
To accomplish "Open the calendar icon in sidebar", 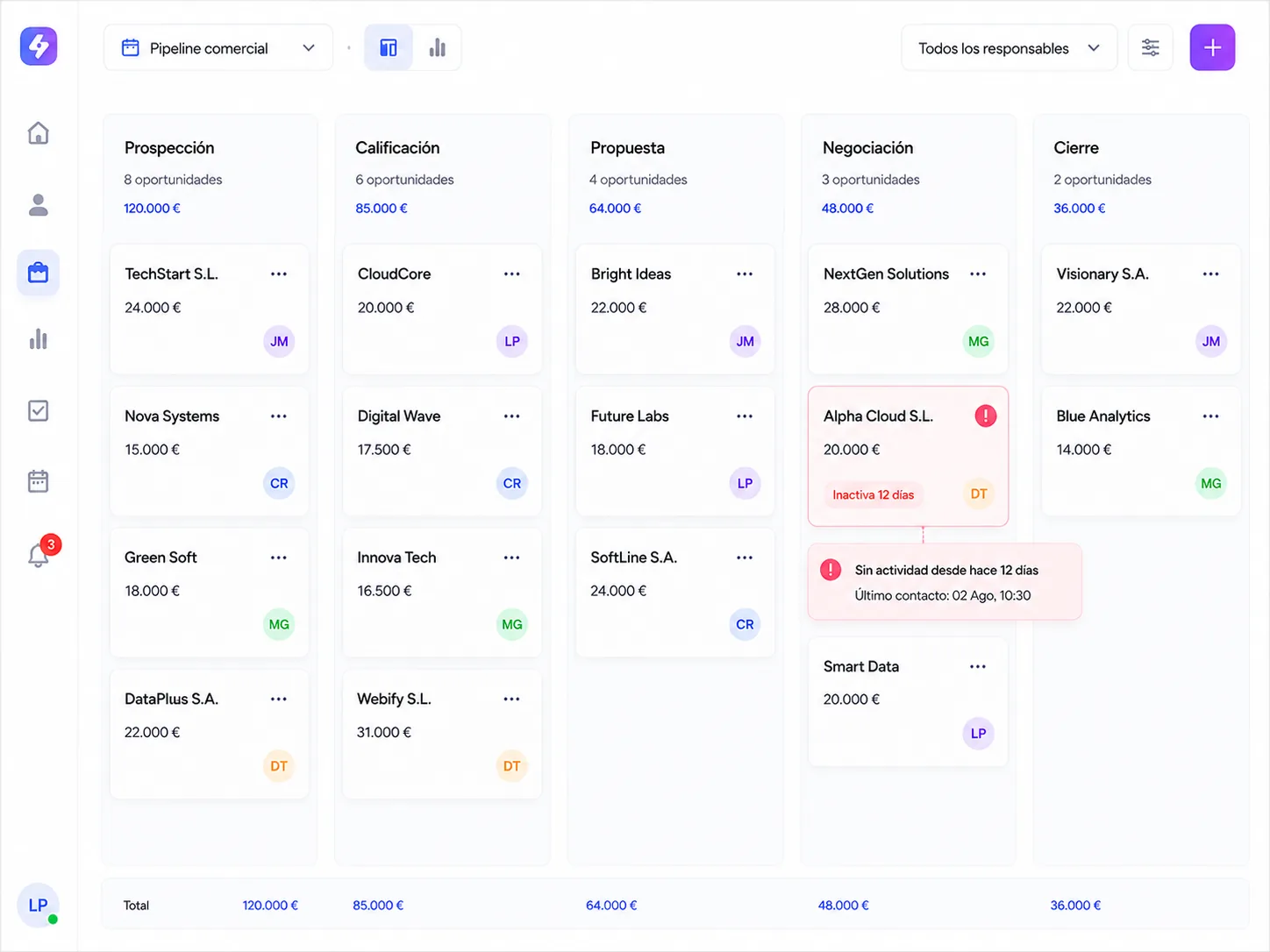I will pos(39,481).
